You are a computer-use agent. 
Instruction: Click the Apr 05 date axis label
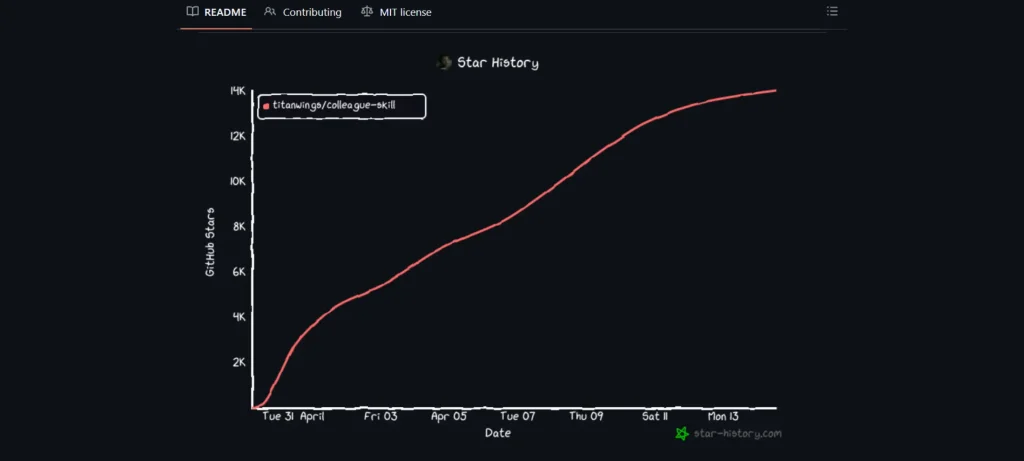[x=449, y=416]
